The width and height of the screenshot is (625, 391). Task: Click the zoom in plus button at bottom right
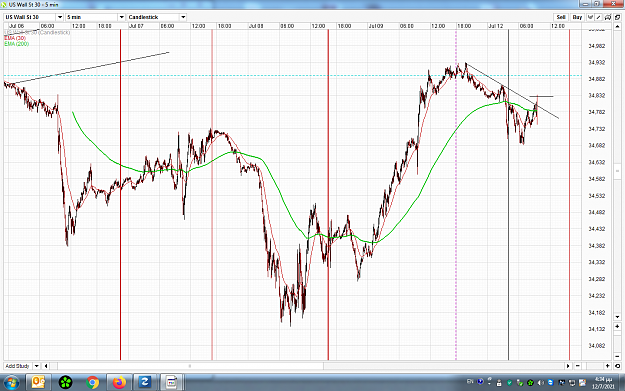tap(608, 366)
